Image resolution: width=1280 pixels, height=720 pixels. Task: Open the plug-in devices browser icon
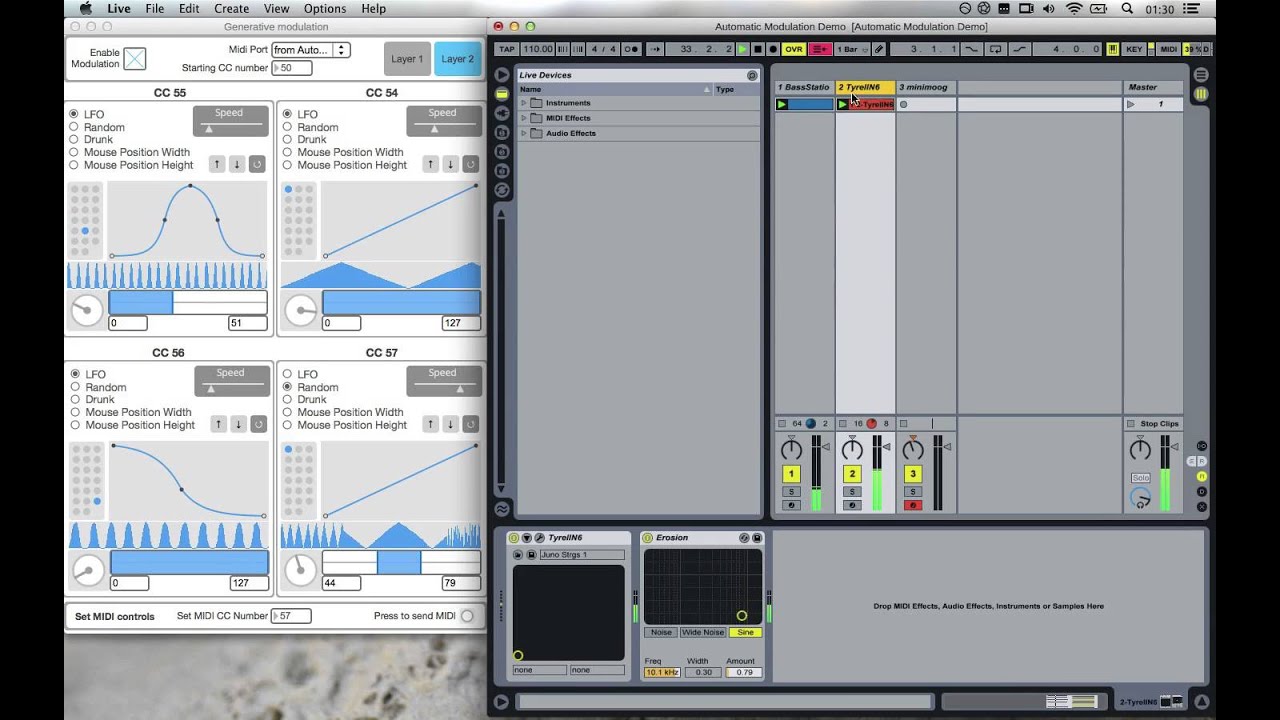[x=501, y=113]
